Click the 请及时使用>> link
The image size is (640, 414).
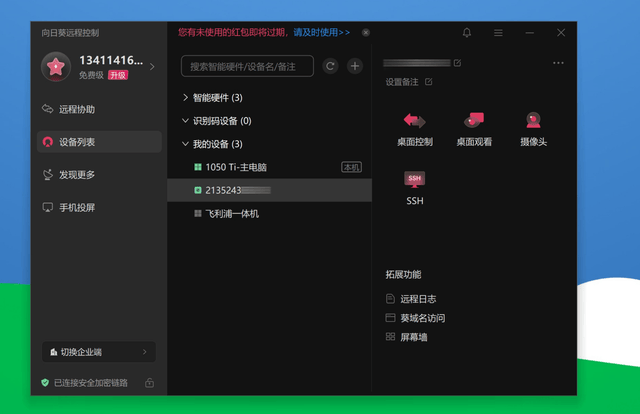pos(322,32)
